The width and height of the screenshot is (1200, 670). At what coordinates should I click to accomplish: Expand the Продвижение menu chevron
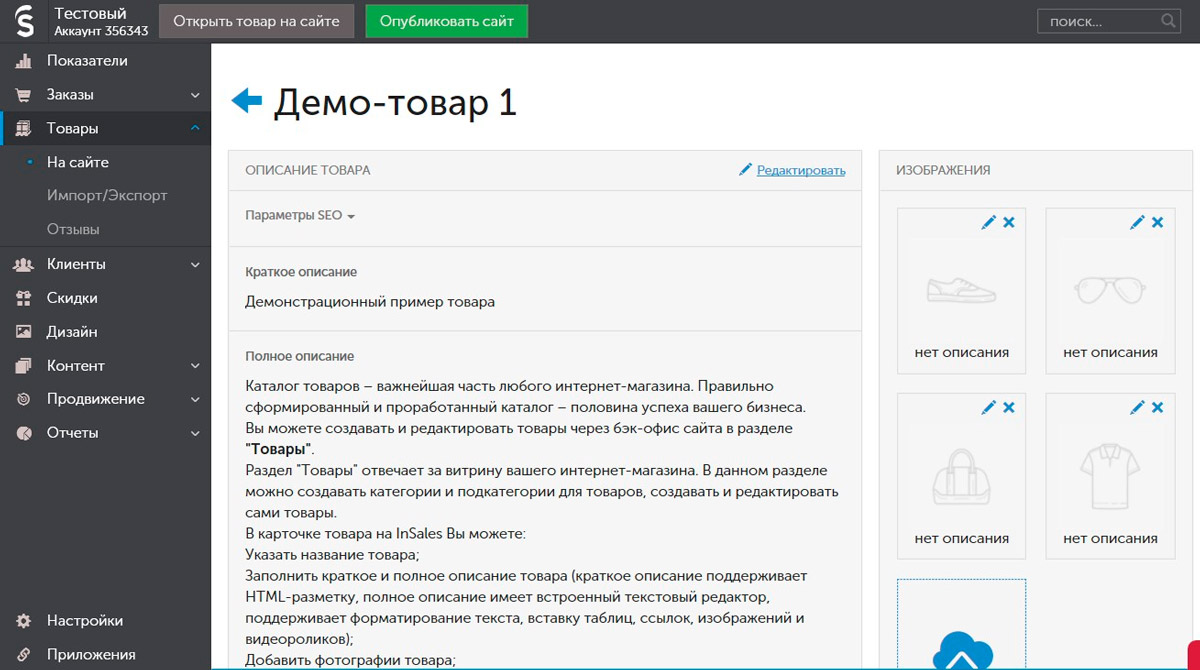click(x=195, y=399)
